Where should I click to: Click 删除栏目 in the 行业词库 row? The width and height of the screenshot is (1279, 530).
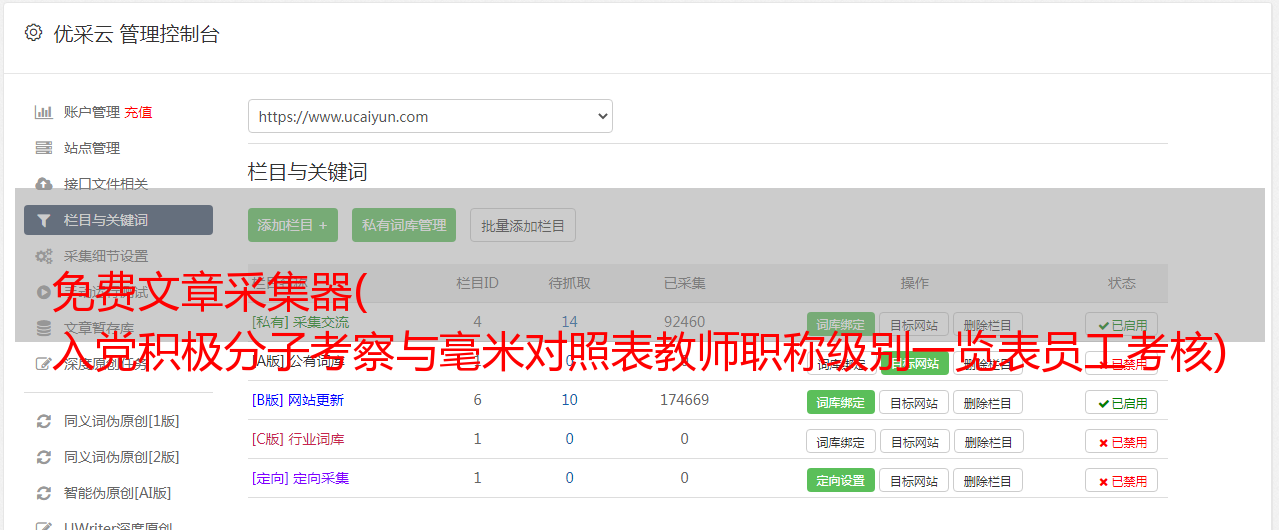(988, 441)
